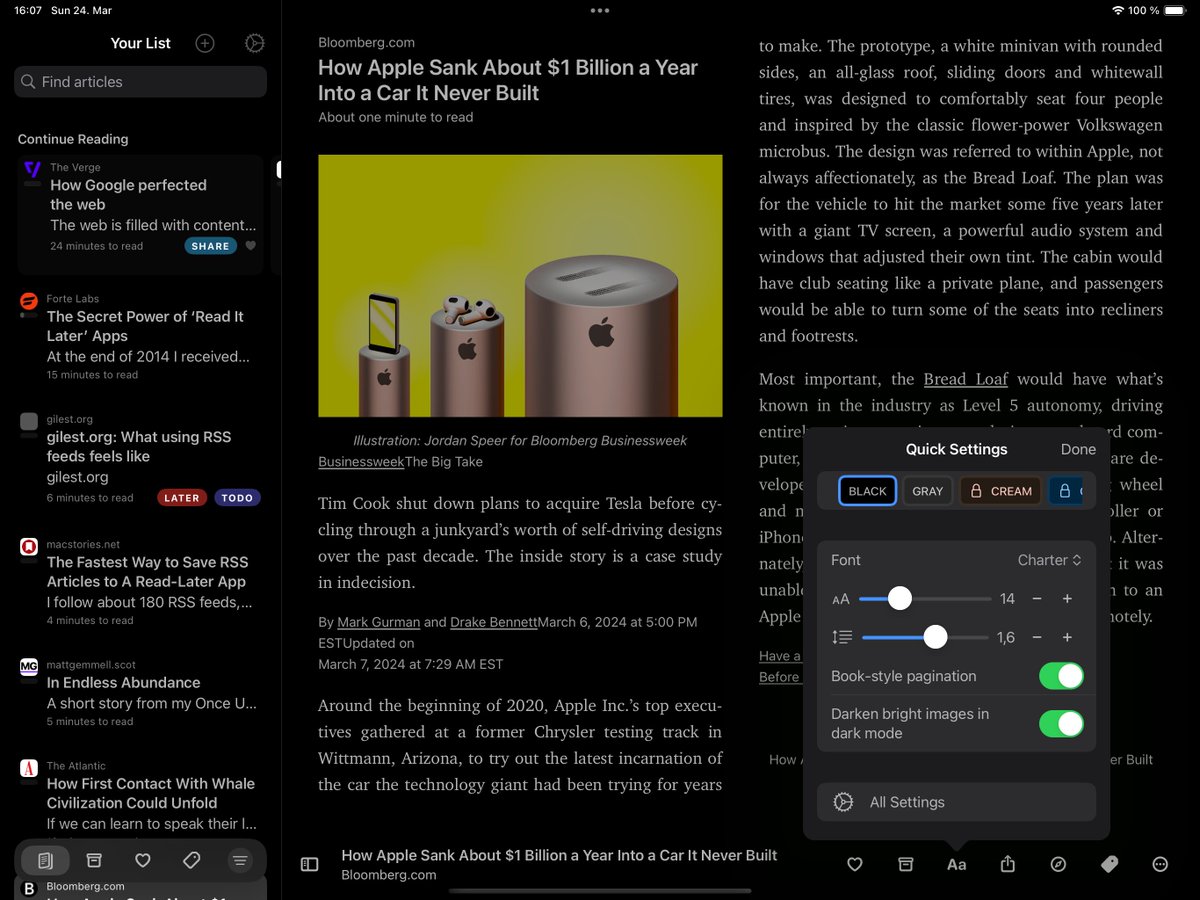Open more options ellipsis icon
Image resolution: width=1200 pixels, height=900 pixels.
[x=1160, y=864]
